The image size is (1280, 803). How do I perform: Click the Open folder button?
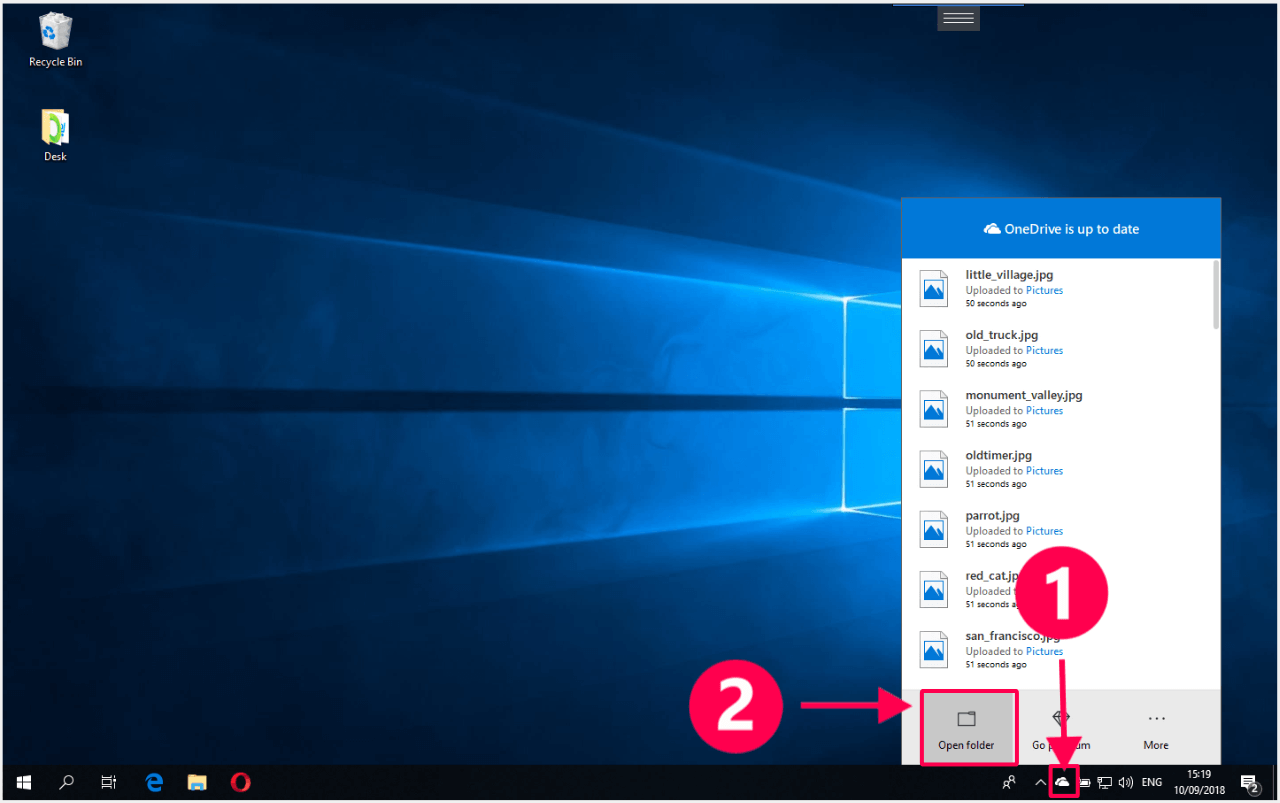point(967,729)
